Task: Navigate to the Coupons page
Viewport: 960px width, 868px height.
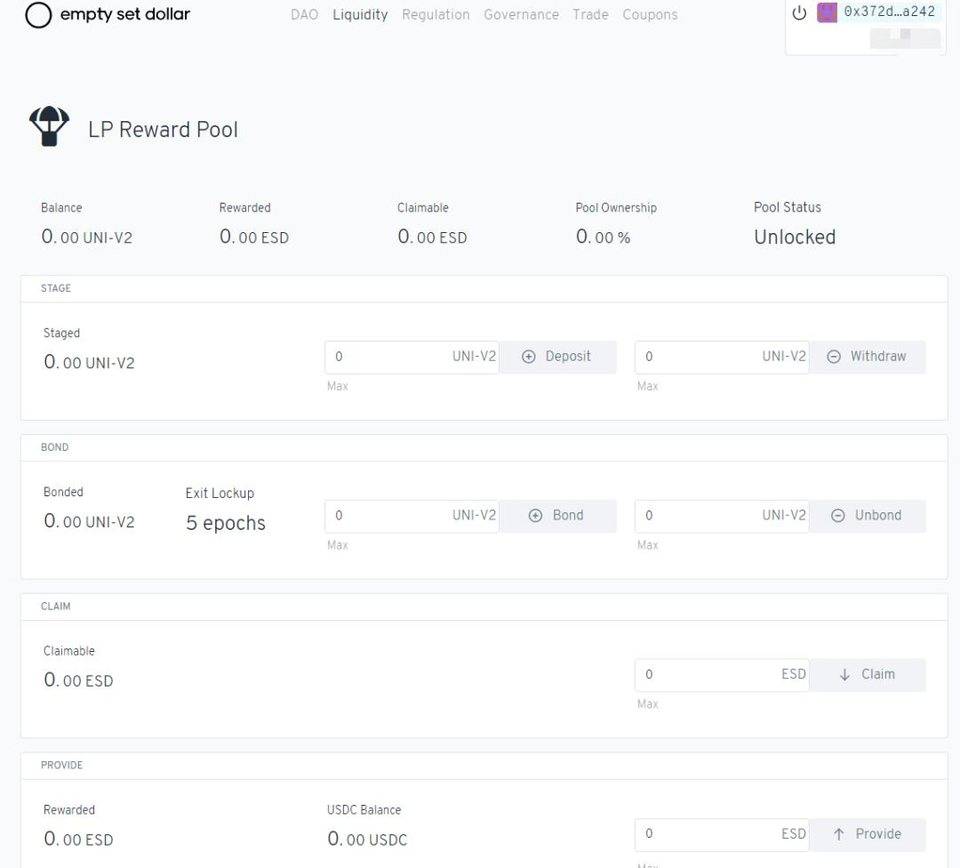Action: pyautogui.click(x=649, y=15)
